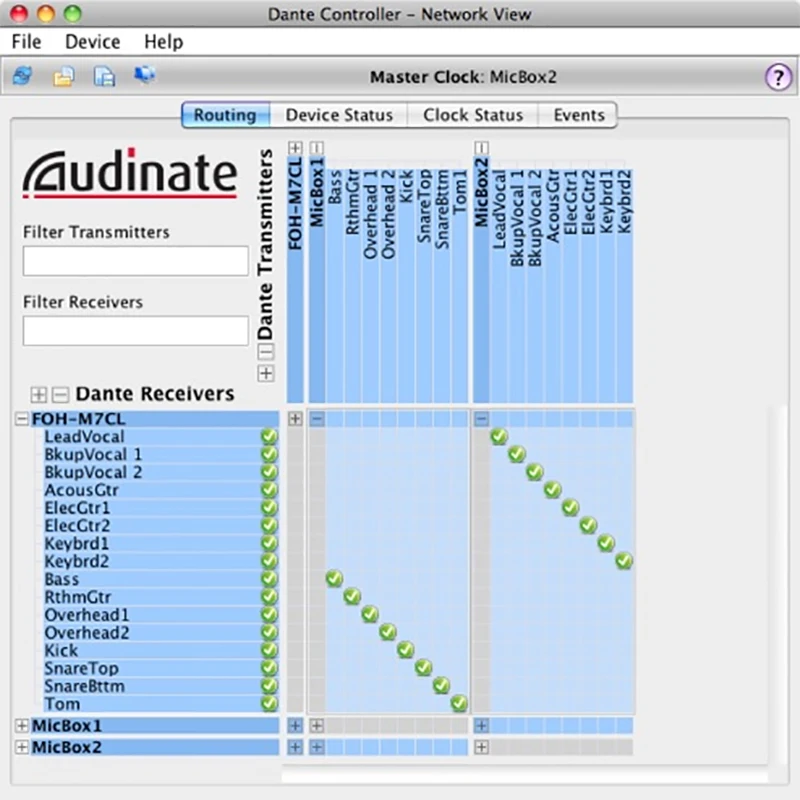800x800 pixels.
Task: Open the purple help question mark
Action: point(778,78)
